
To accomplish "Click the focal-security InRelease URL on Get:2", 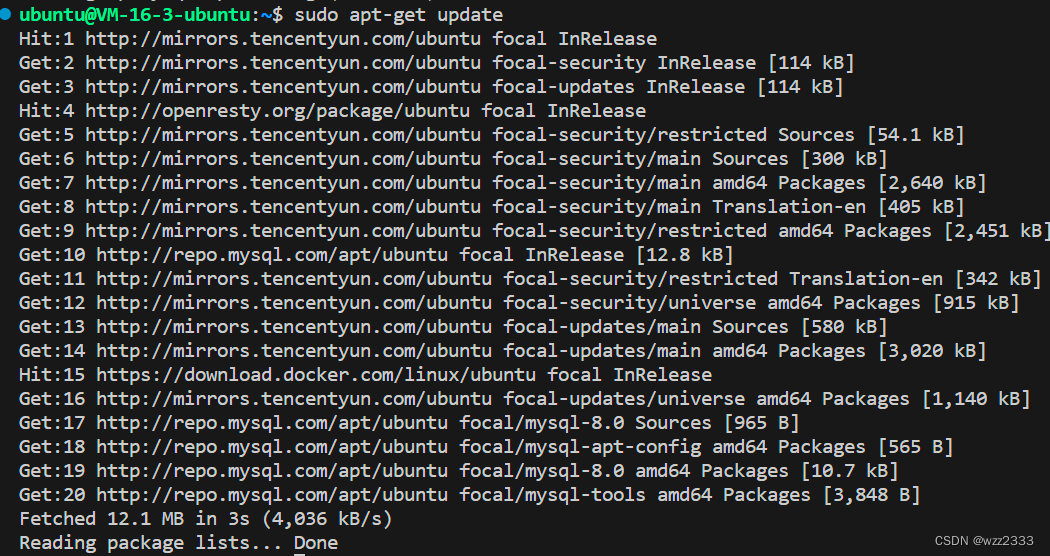I will pos(283,62).
